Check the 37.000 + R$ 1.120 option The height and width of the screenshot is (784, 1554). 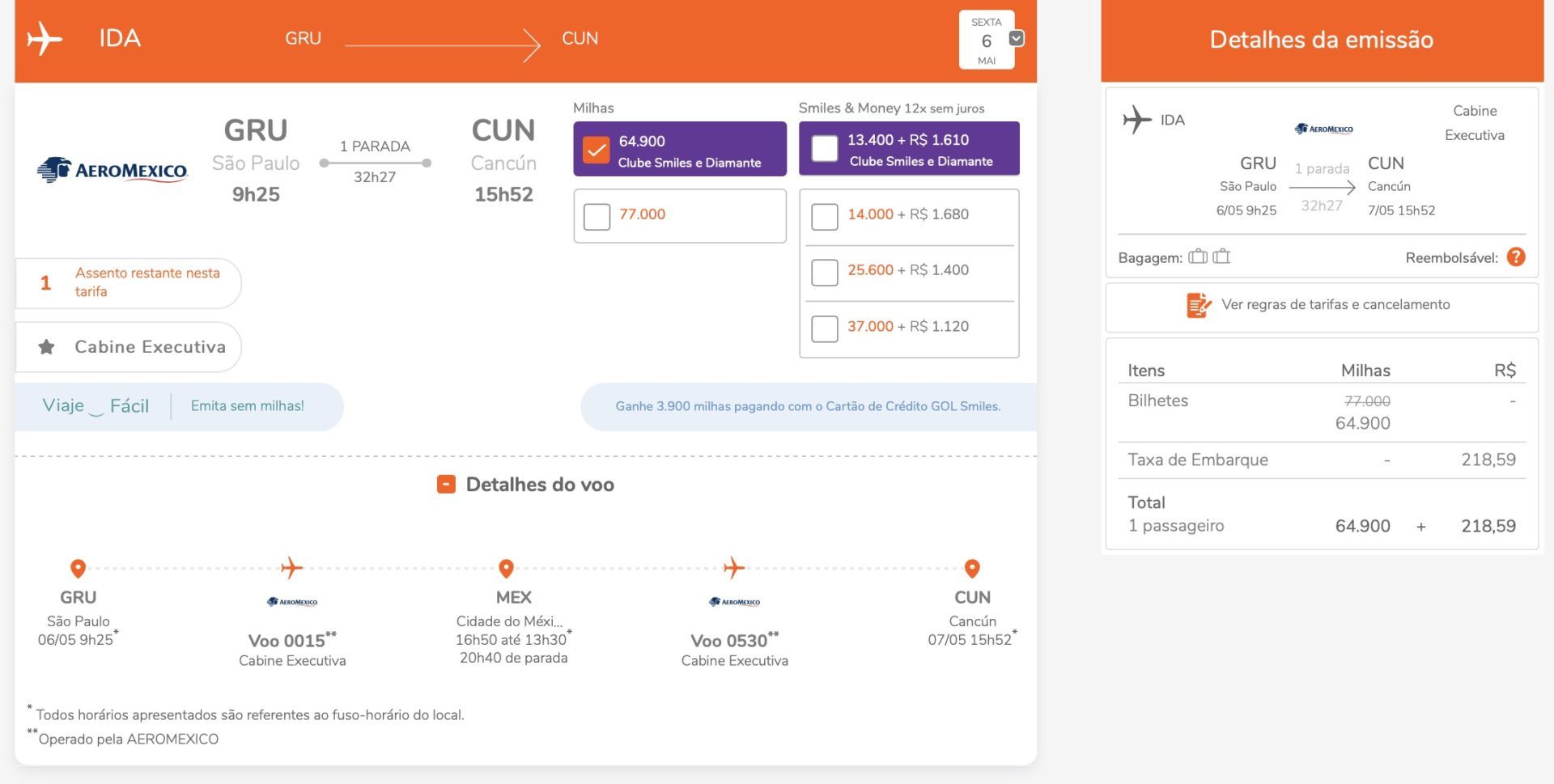(825, 328)
